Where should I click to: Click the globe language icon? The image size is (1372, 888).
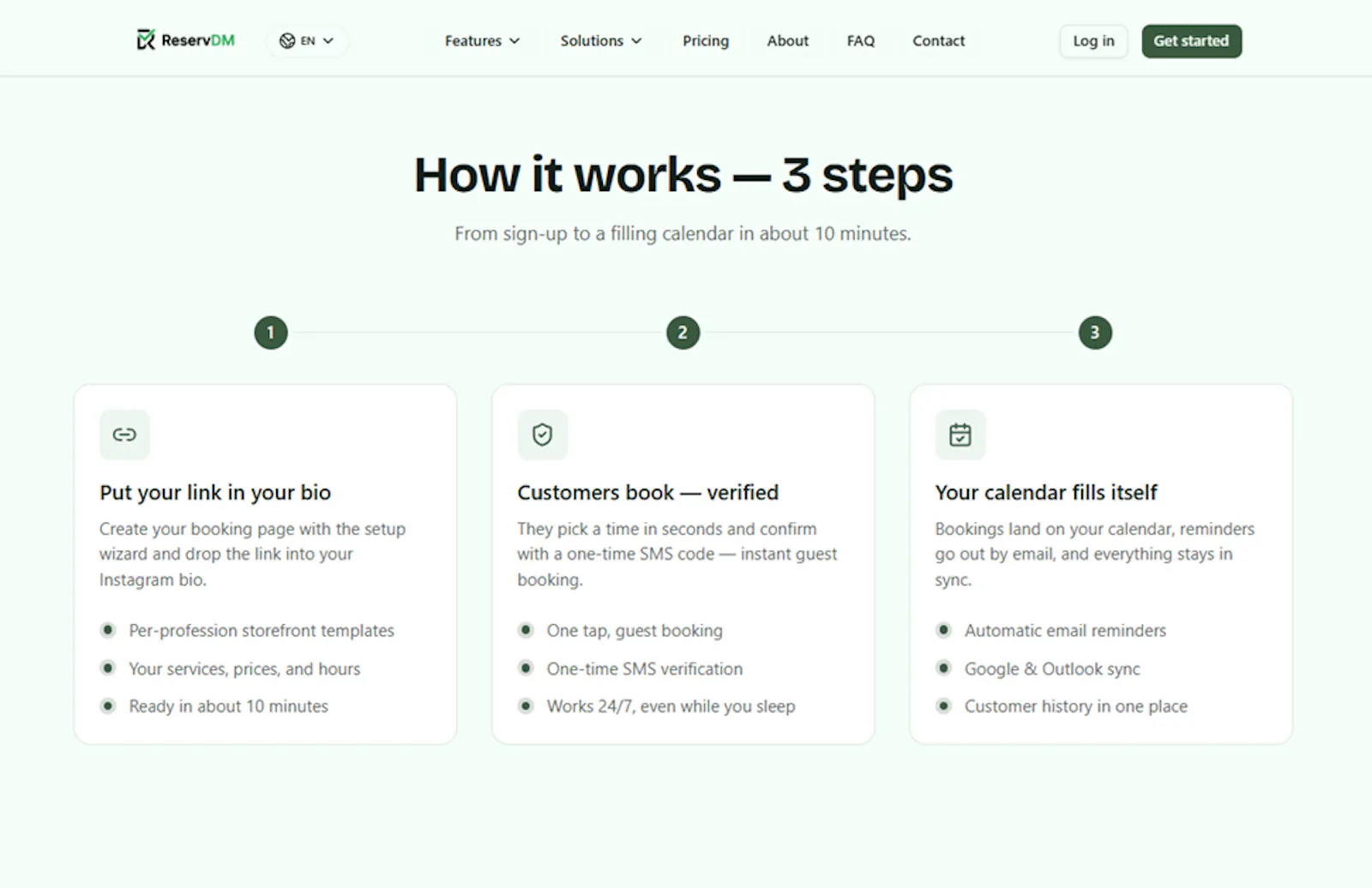pos(287,40)
